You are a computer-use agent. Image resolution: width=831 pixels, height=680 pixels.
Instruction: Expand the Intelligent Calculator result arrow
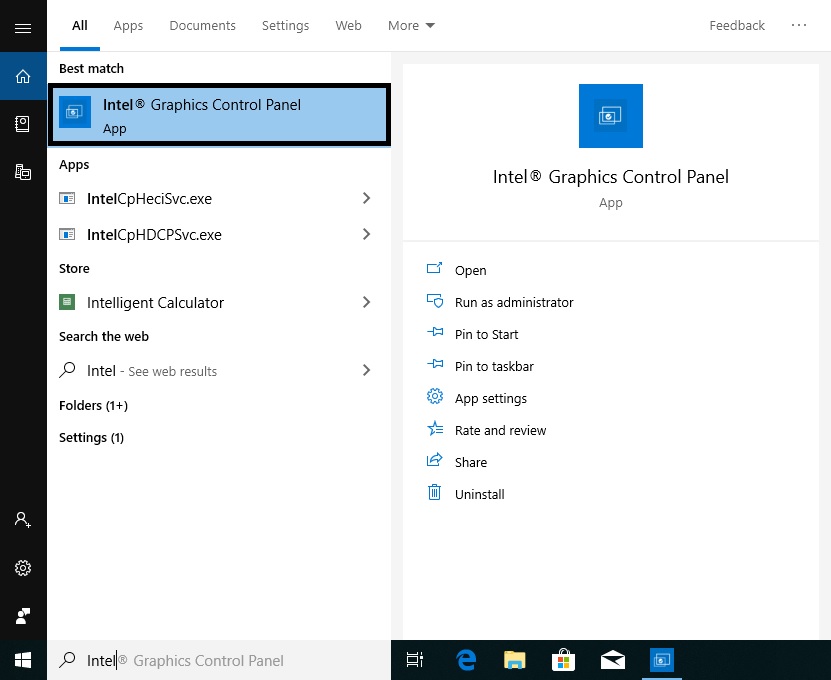pyautogui.click(x=366, y=303)
